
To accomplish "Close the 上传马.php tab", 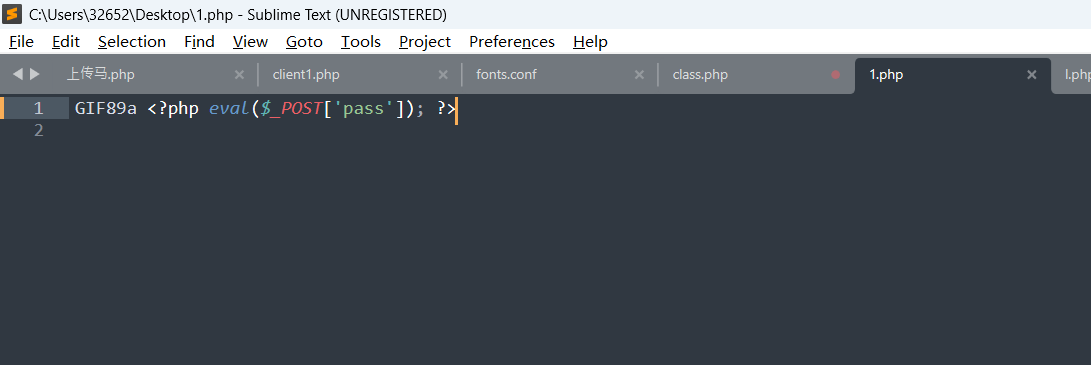I will pyautogui.click(x=239, y=74).
